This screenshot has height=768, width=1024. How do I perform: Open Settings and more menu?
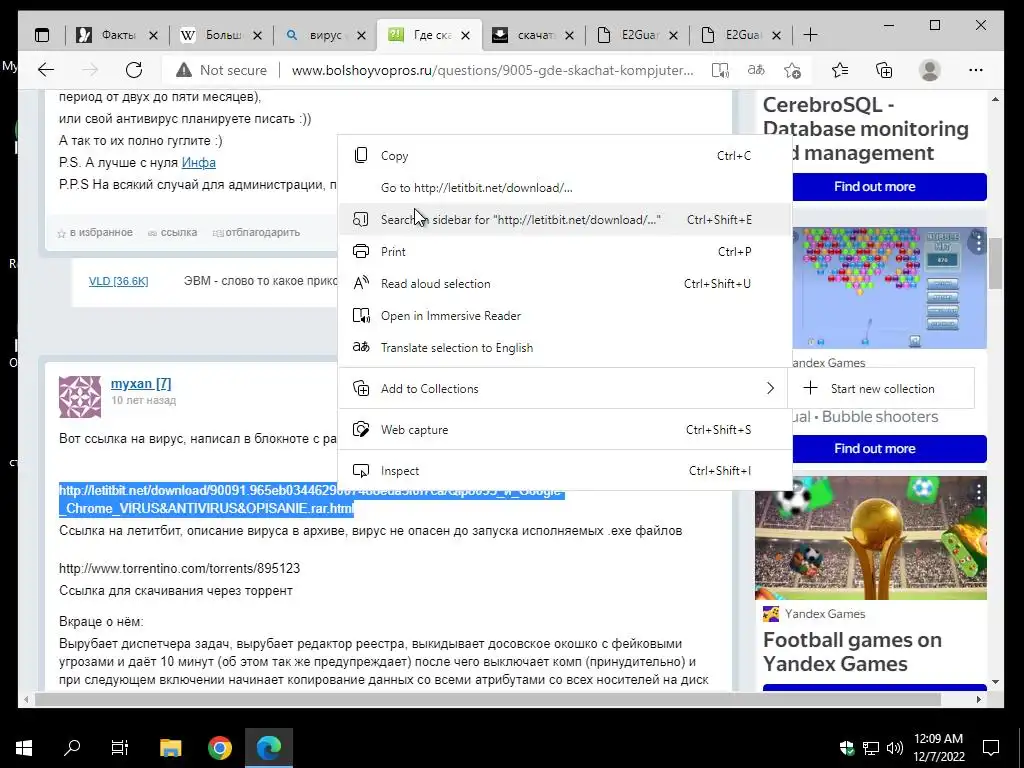tap(976, 70)
